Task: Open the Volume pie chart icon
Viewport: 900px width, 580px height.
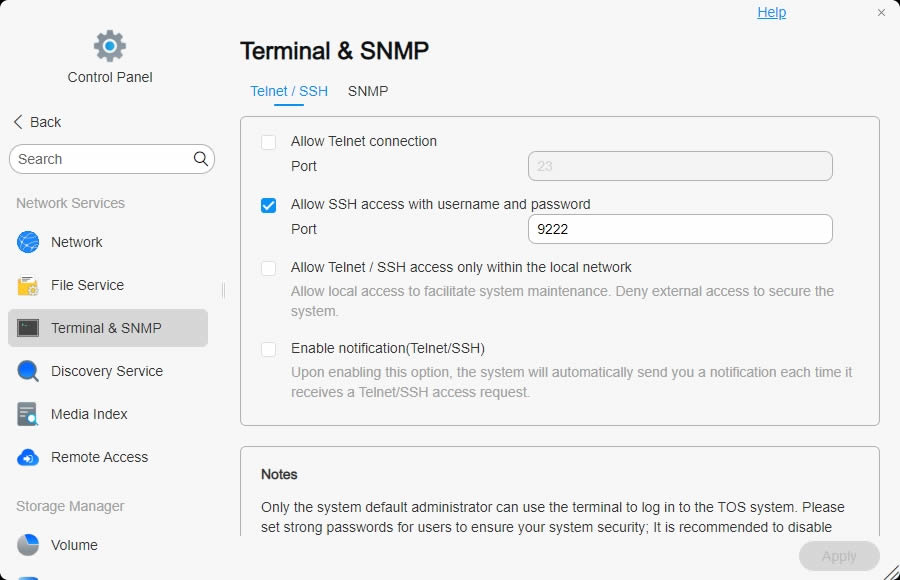Action: point(28,545)
